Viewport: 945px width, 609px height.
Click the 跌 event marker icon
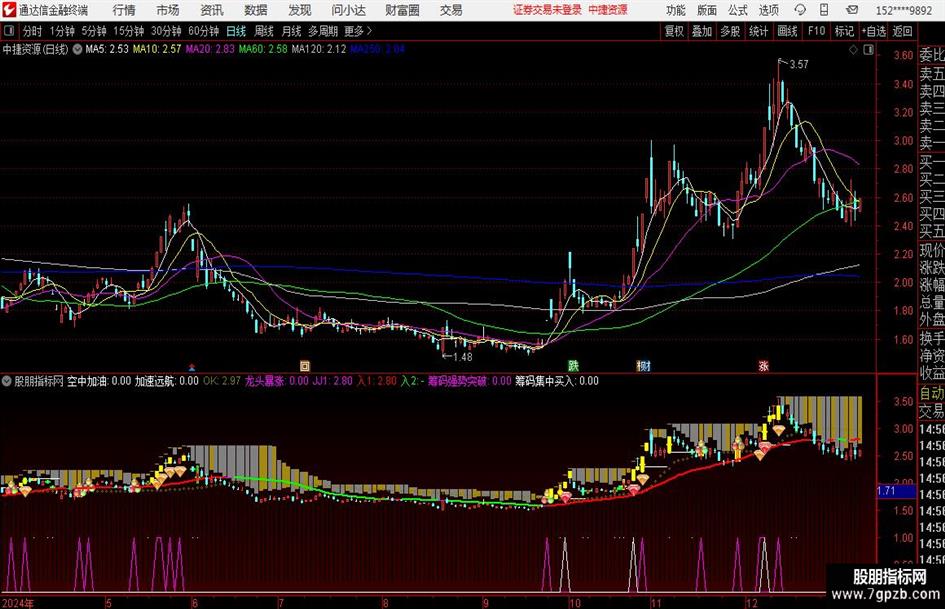(x=573, y=366)
